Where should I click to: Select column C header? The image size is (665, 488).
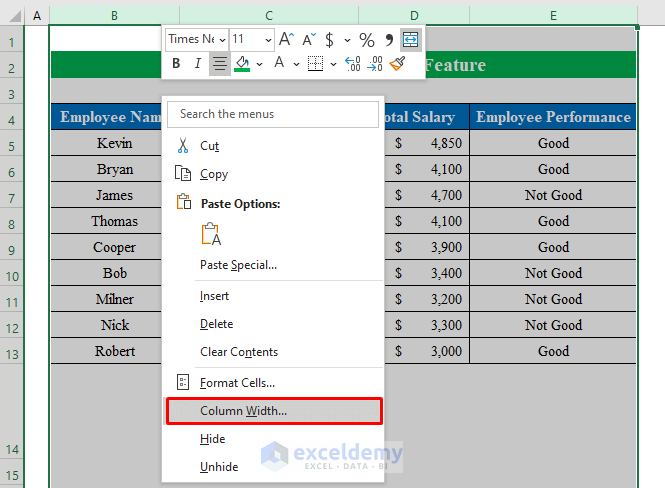click(x=269, y=16)
